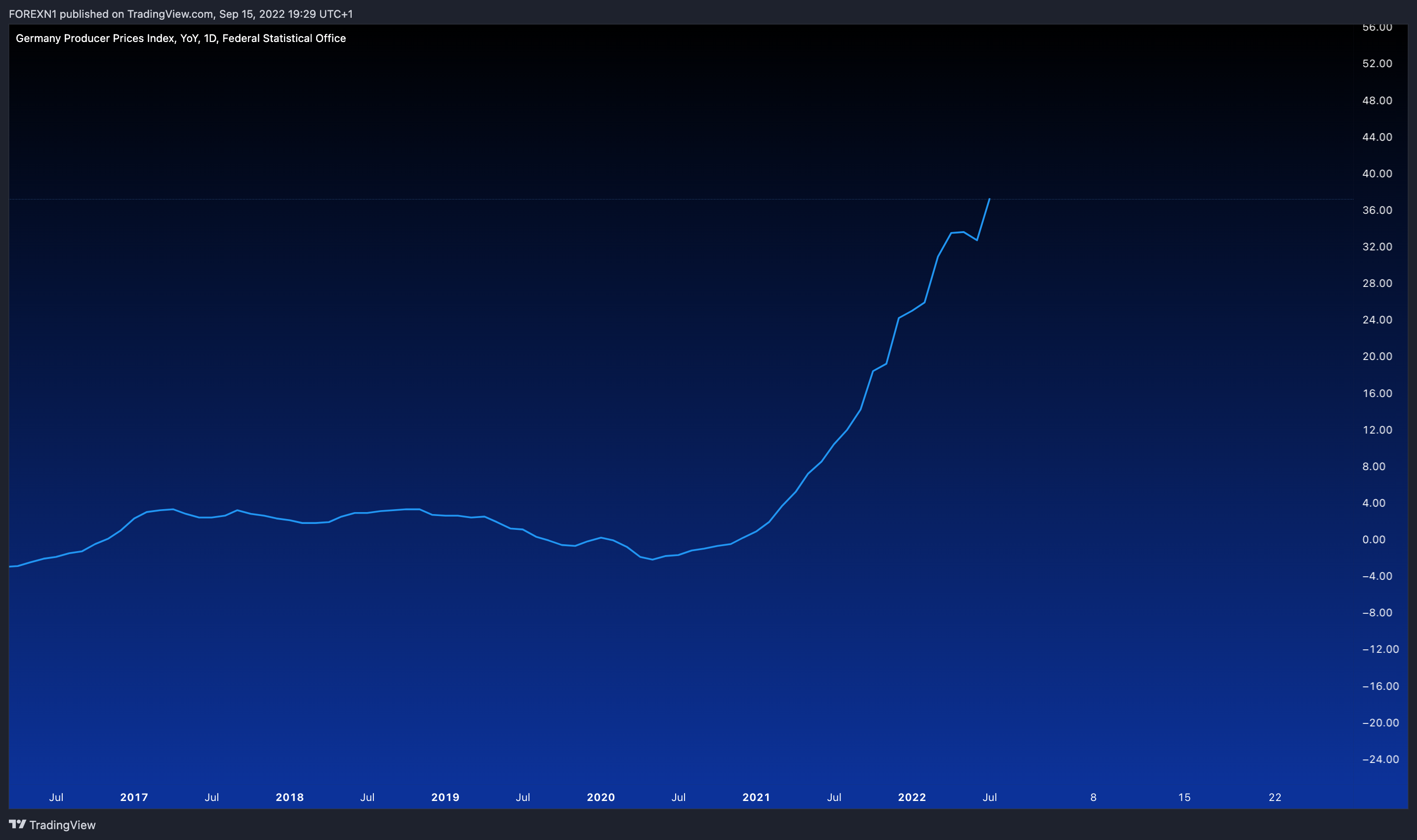Click the 4.00 price axis label
1417x840 pixels.
pos(1374,503)
